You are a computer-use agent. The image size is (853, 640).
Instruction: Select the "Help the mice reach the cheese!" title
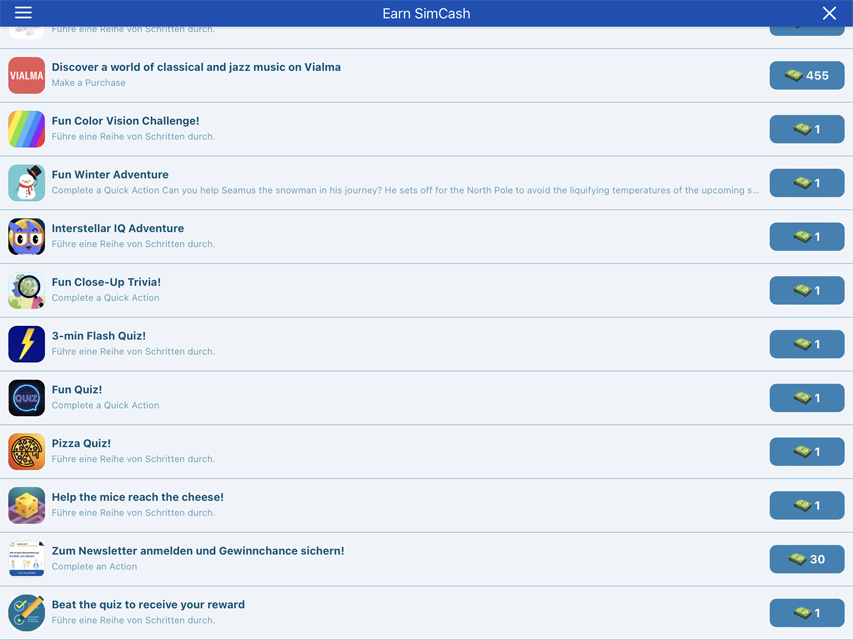[x=138, y=497]
